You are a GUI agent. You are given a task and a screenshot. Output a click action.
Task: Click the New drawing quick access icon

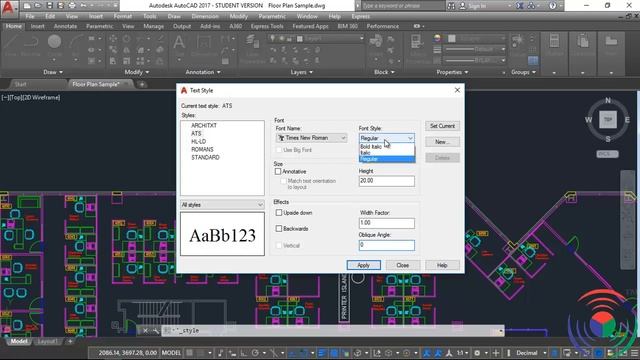27,6
